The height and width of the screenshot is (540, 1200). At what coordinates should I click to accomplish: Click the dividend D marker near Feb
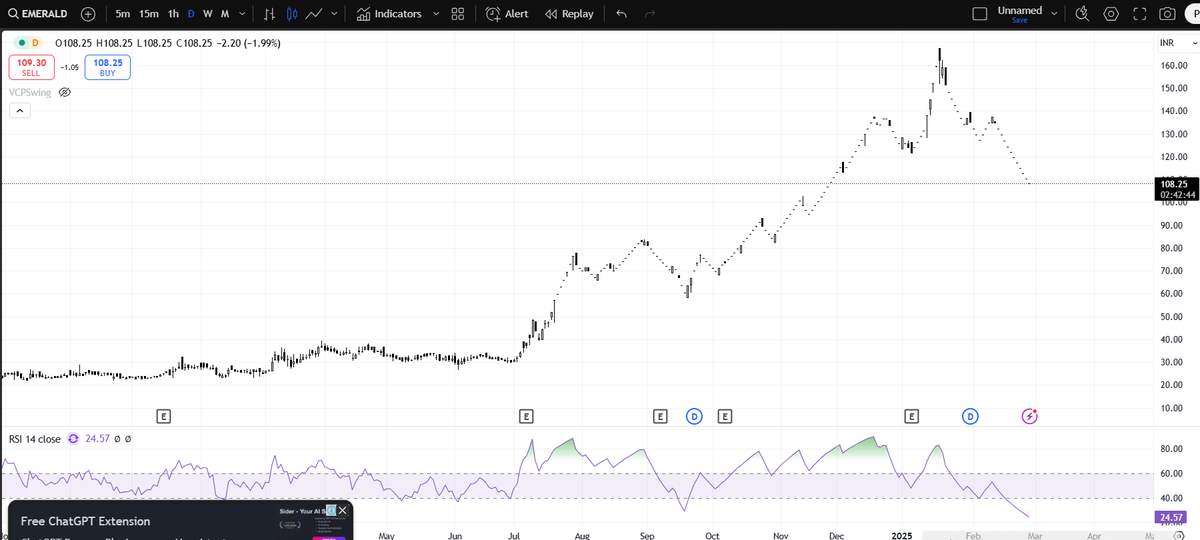coord(970,415)
